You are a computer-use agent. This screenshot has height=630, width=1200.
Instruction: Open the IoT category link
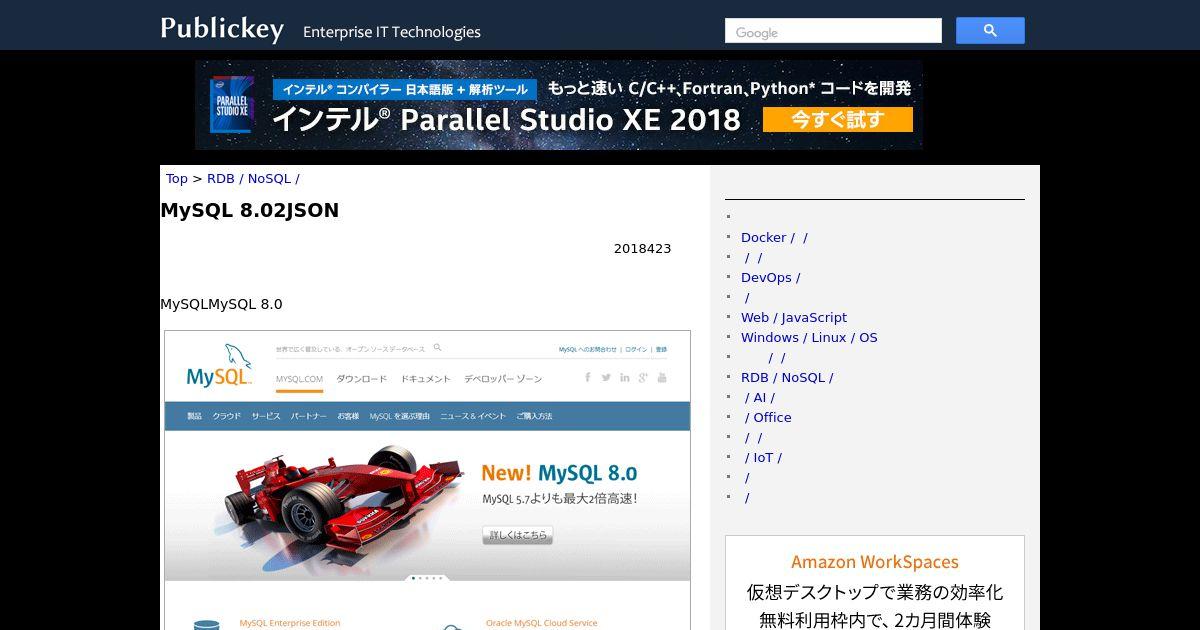(x=763, y=458)
